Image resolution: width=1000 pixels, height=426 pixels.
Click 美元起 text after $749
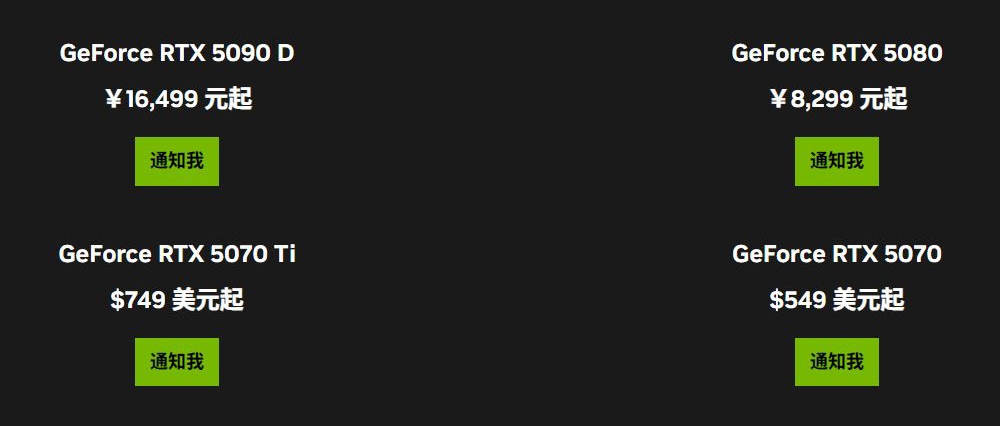pyautogui.click(x=208, y=300)
